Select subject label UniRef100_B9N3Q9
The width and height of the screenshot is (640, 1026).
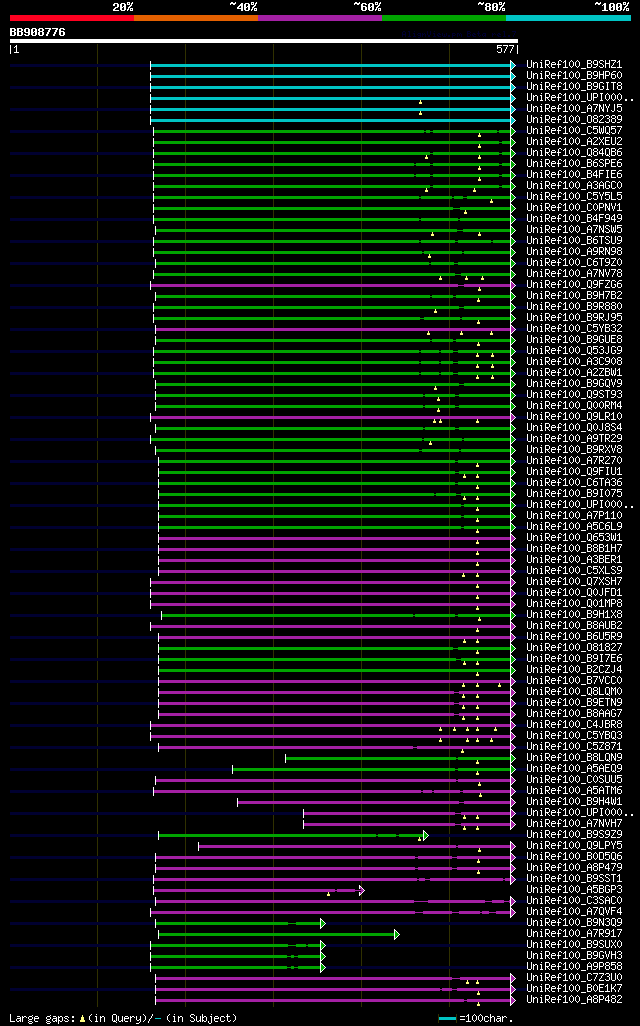click(574, 923)
